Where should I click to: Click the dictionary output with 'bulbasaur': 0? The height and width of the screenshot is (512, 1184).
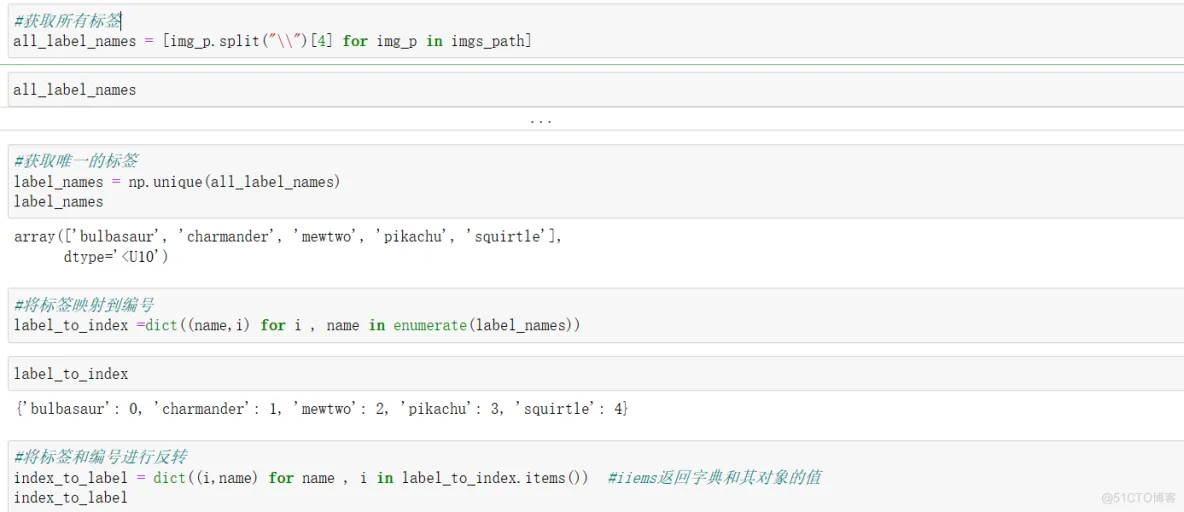[x=322, y=409]
